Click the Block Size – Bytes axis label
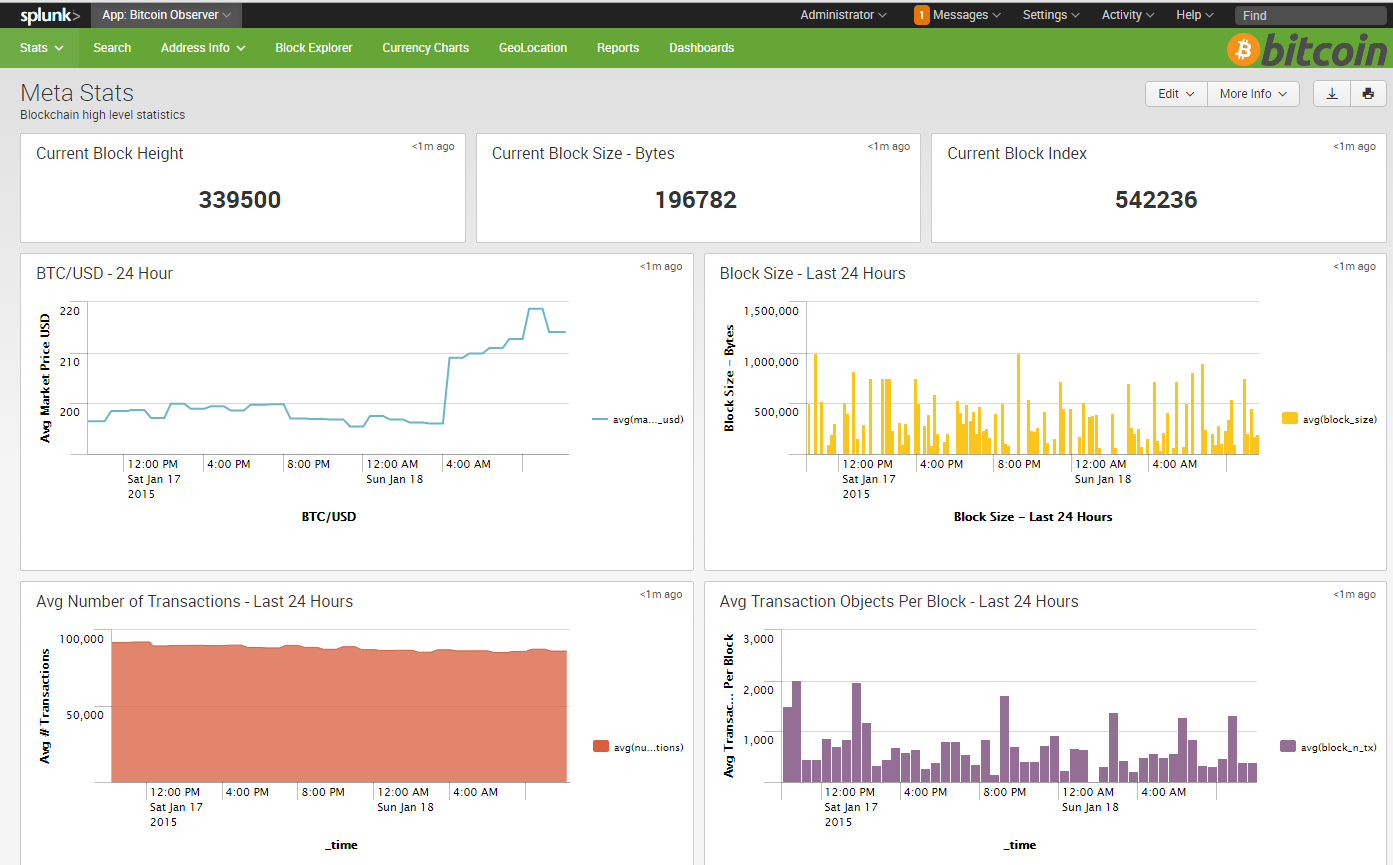The height and width of the screenshot is (865, 1393). (729, 378)
